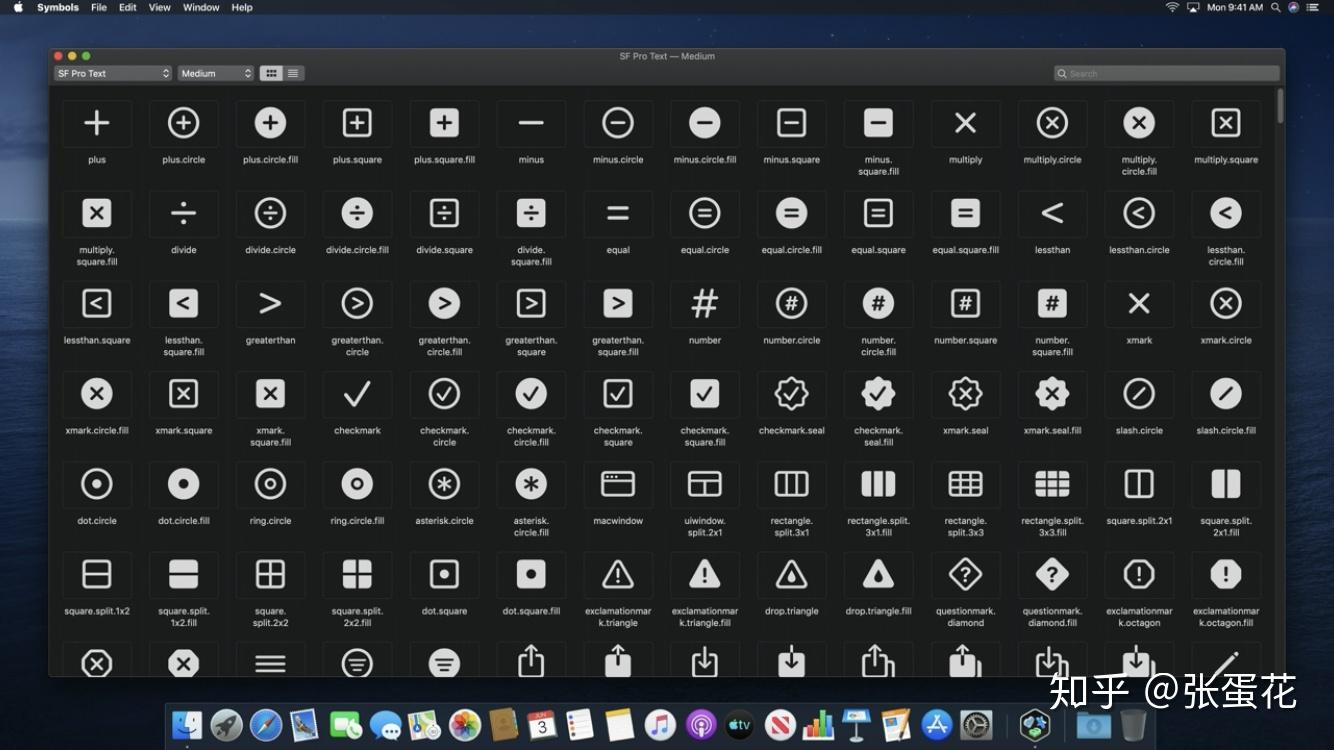Viewport: 1334px width, 750px height.
Task: Select the square.split.2x2 symbol
Action: (x=270, y=574)
